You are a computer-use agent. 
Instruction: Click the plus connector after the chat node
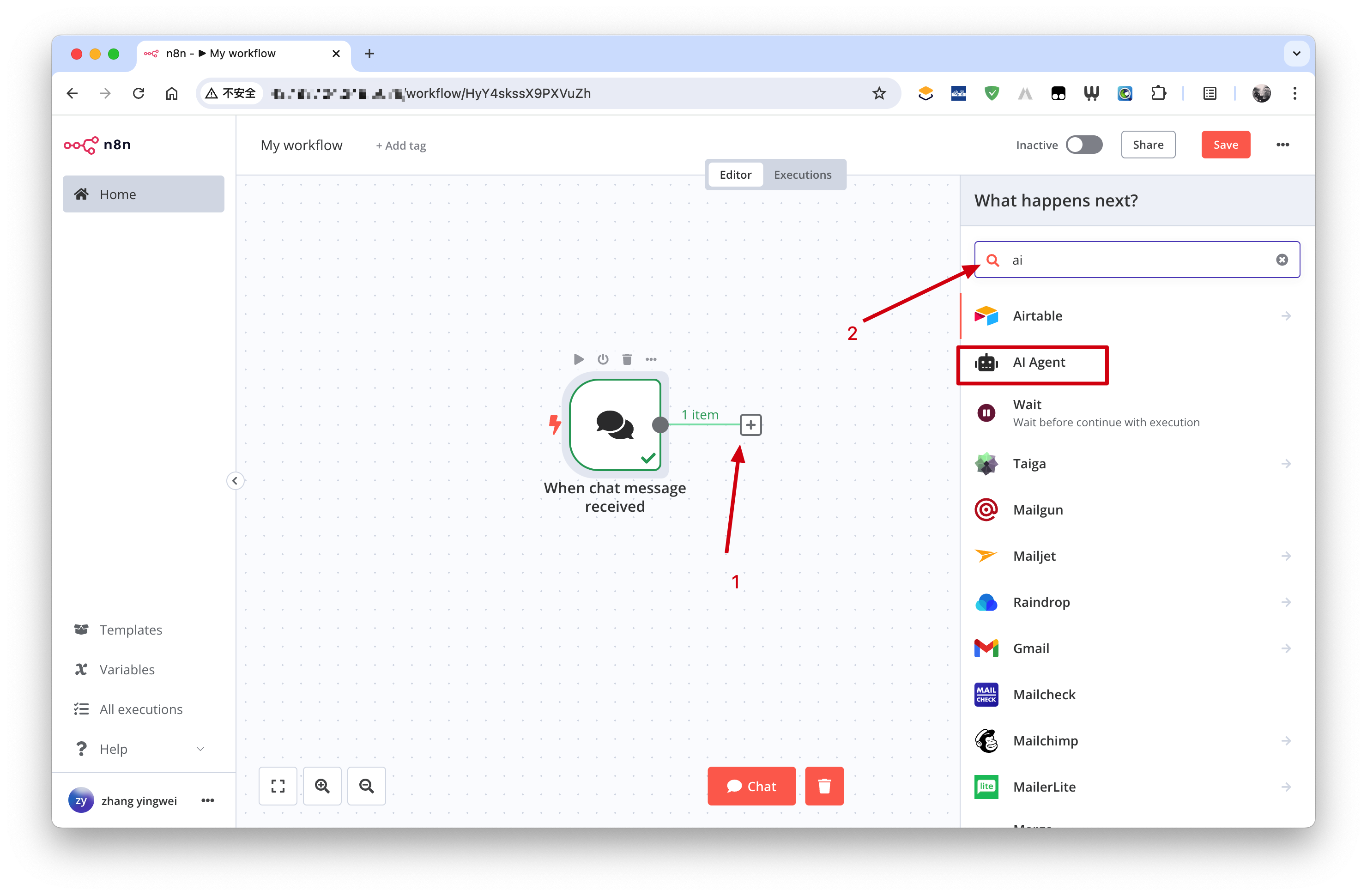click(750, 425)
